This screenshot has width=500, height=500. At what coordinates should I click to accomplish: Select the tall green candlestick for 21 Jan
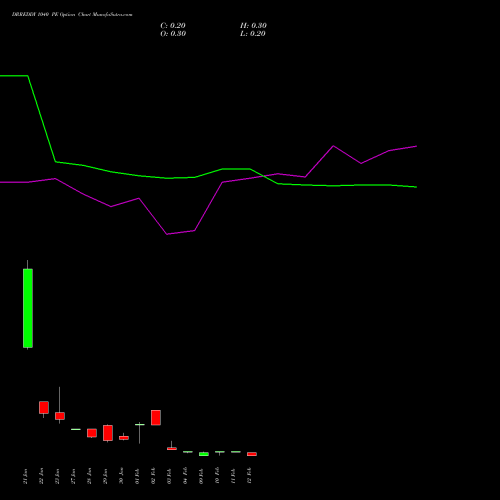[28, 308]
